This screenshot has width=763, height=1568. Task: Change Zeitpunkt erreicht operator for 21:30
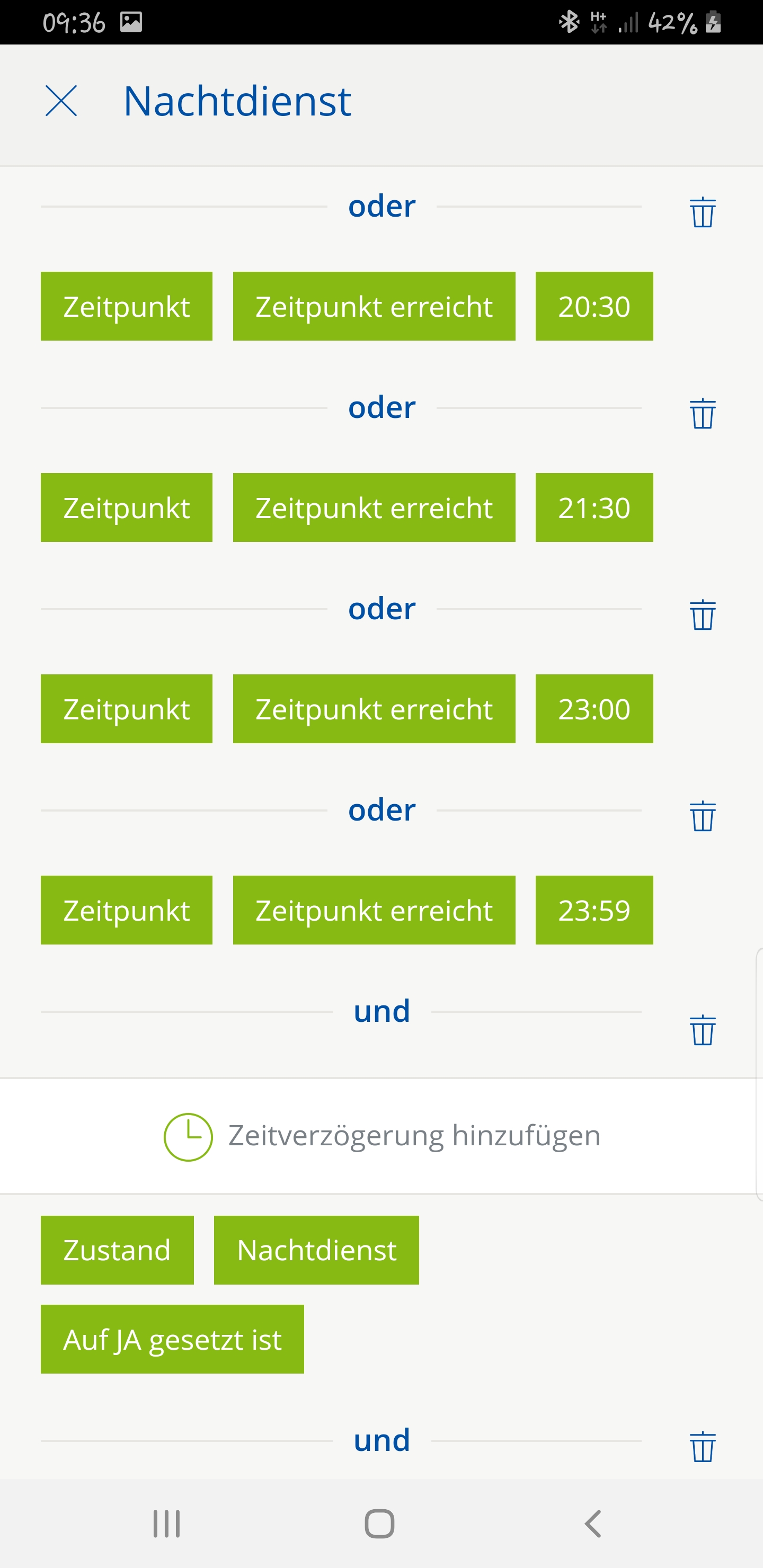coord(374,507)
